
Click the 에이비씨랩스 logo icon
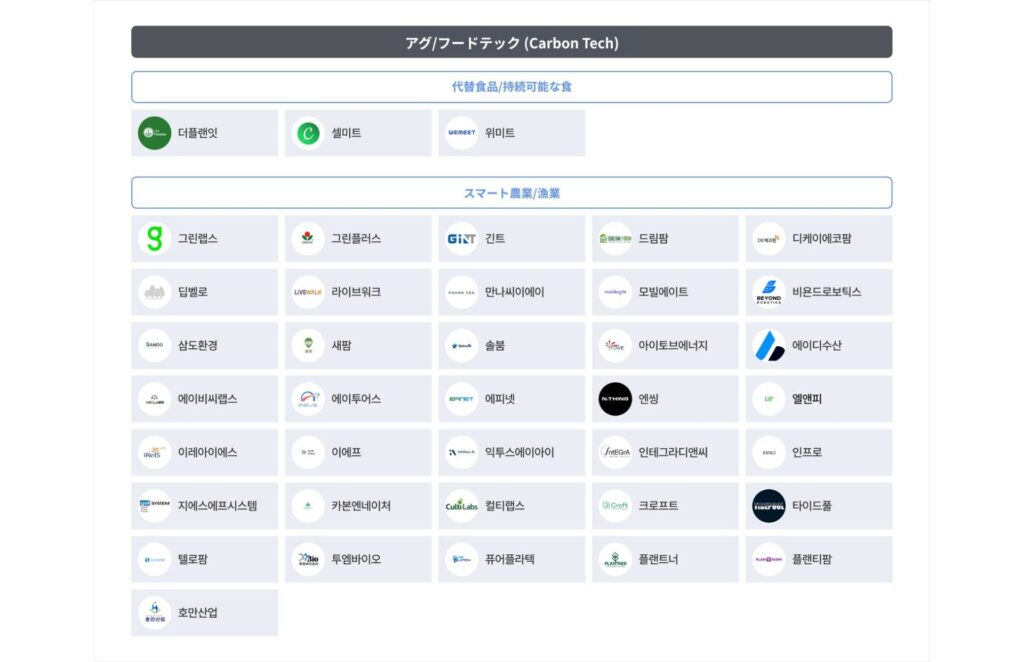(155, 399)
